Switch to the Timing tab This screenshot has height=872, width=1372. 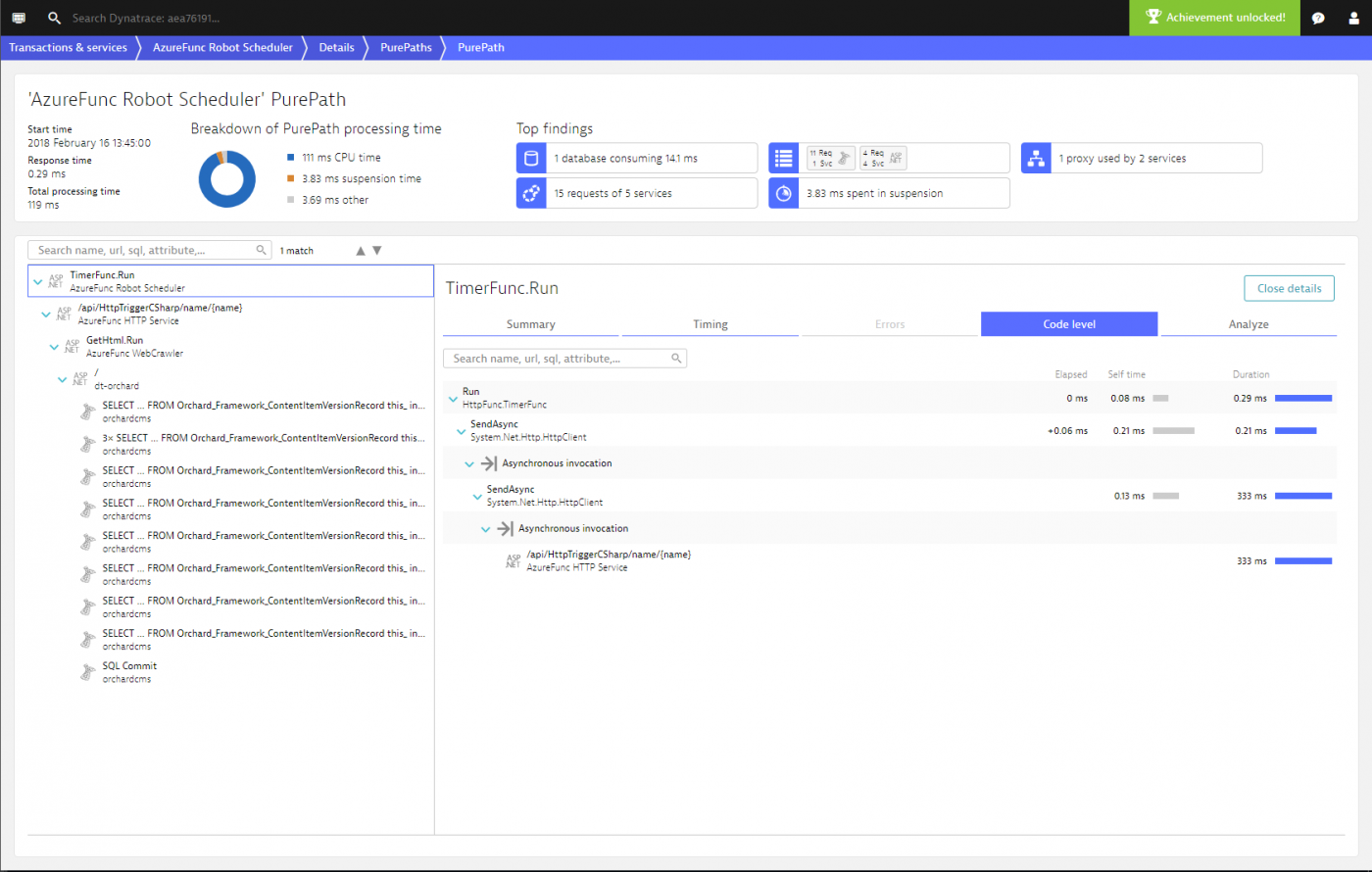(x=710, y=324)
